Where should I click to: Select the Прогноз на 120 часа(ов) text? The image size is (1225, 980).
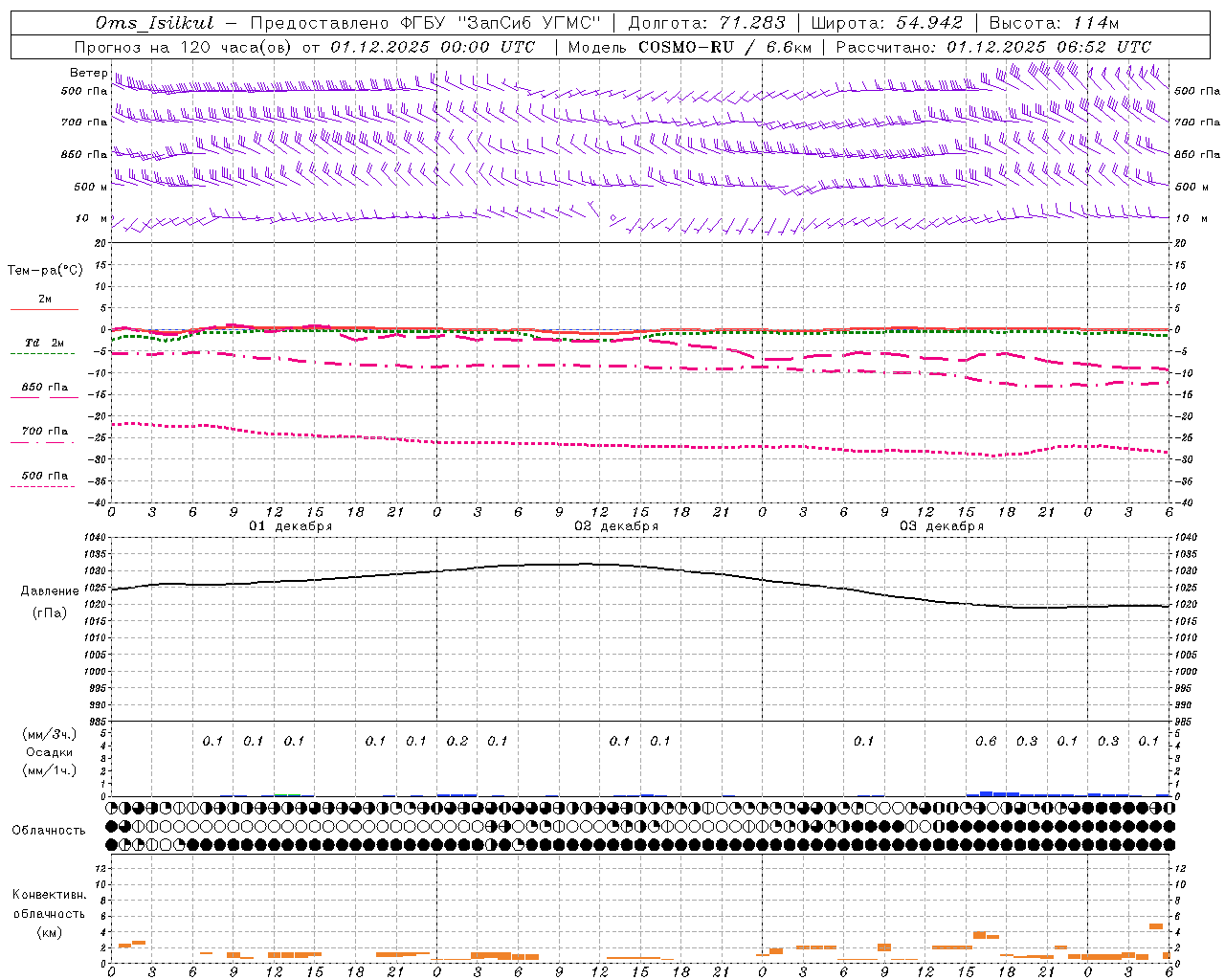(x=185, y=47)
